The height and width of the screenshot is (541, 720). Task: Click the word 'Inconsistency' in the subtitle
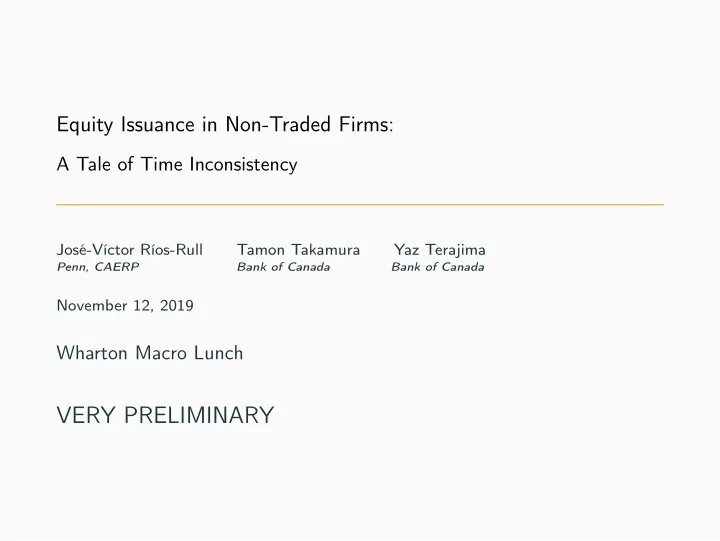click(243, 165)
